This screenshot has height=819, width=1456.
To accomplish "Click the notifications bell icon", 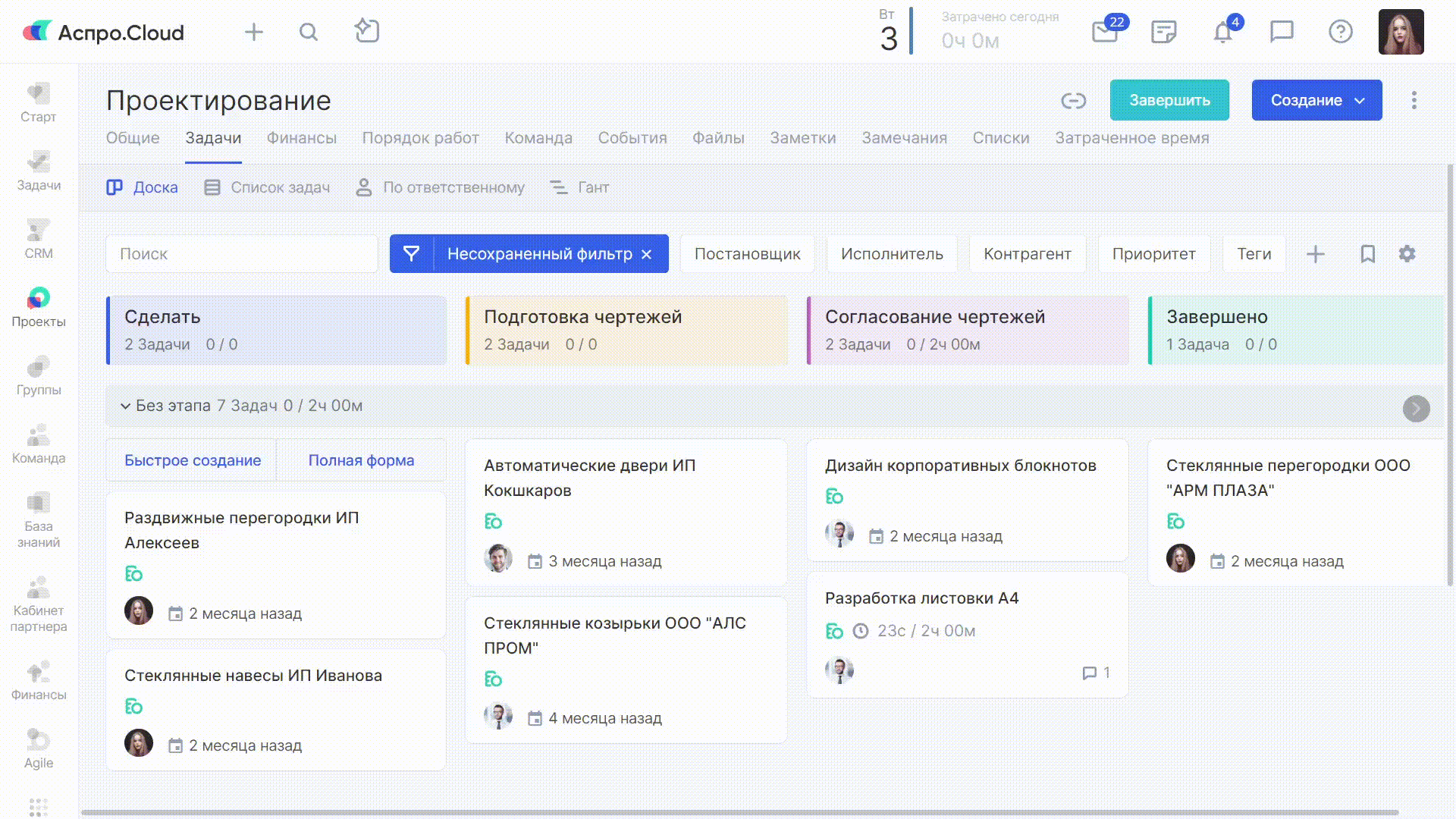I will tap(1222, 32).
